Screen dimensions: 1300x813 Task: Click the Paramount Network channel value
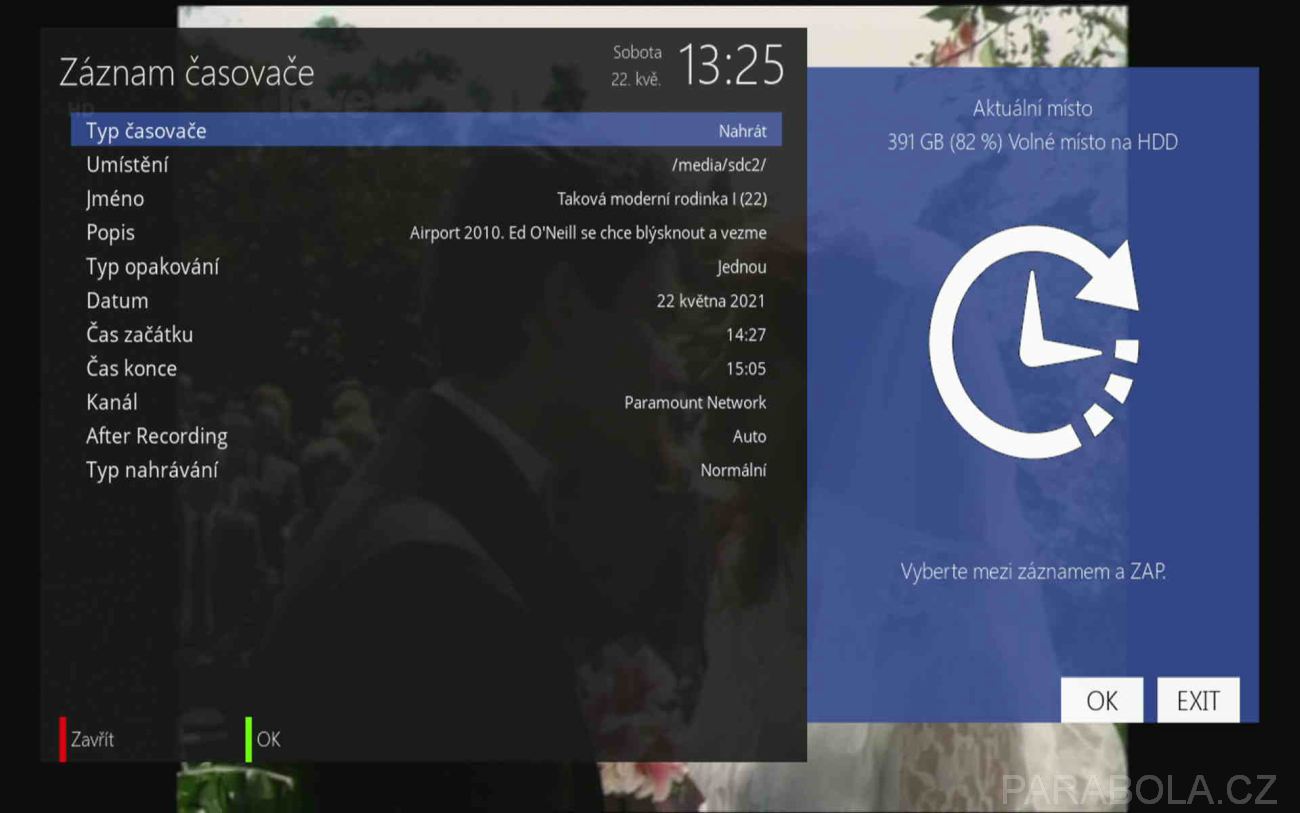click(695, 403)
